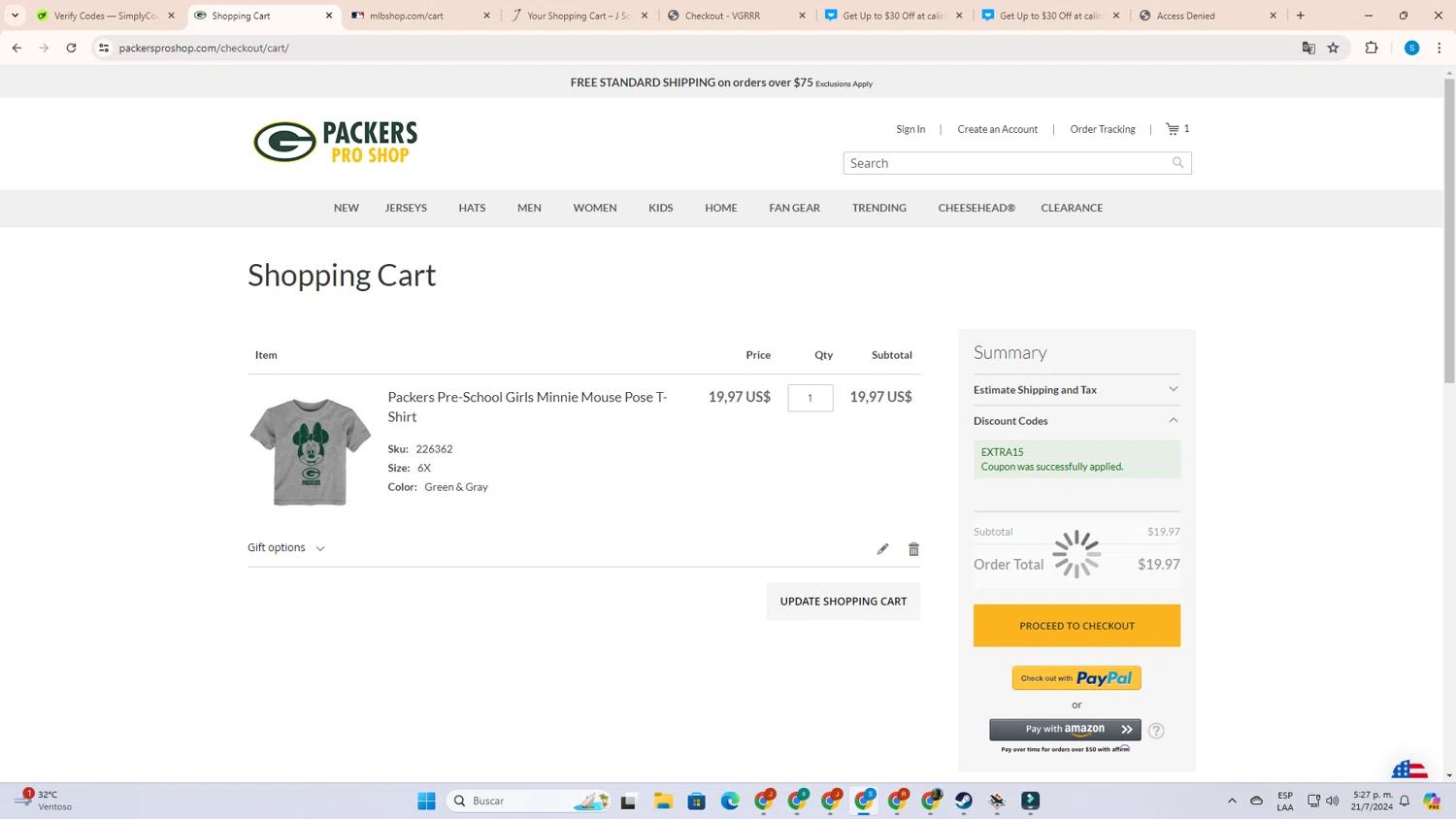Click Create an Account

pos(998,129)
